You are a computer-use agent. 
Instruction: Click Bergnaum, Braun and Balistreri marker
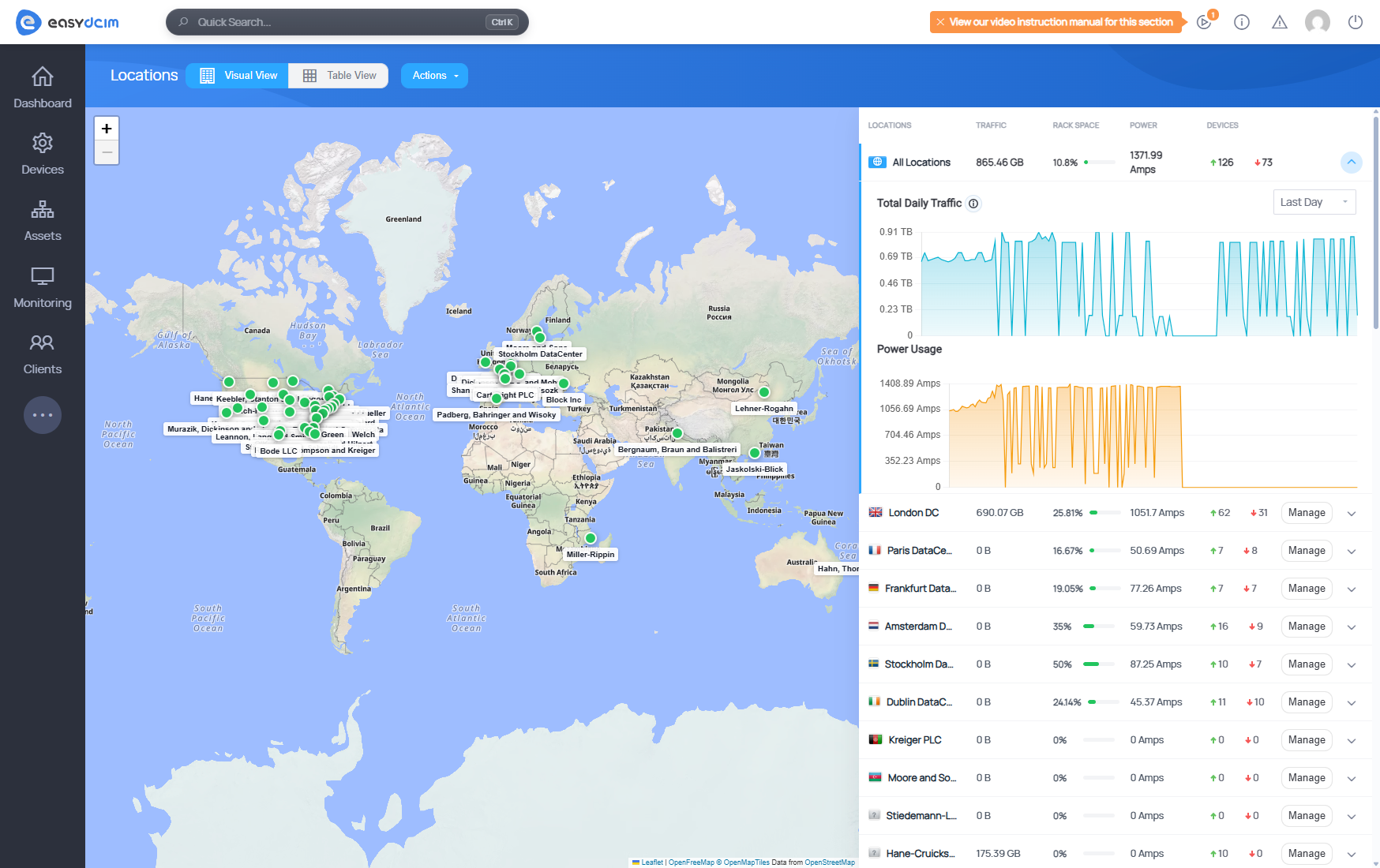pos(677,433)
